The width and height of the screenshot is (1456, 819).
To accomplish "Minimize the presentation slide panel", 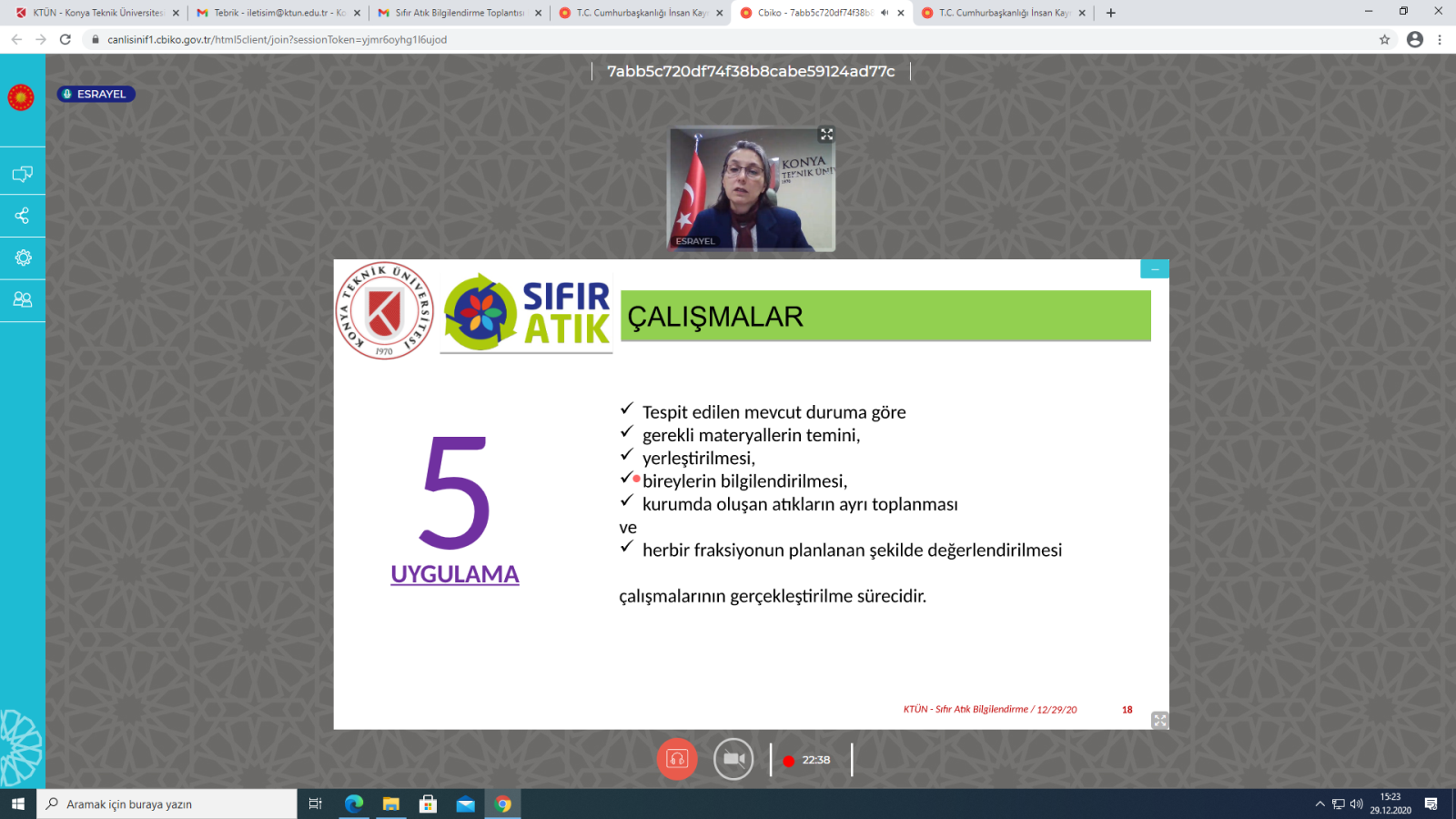I will 1154,269.
